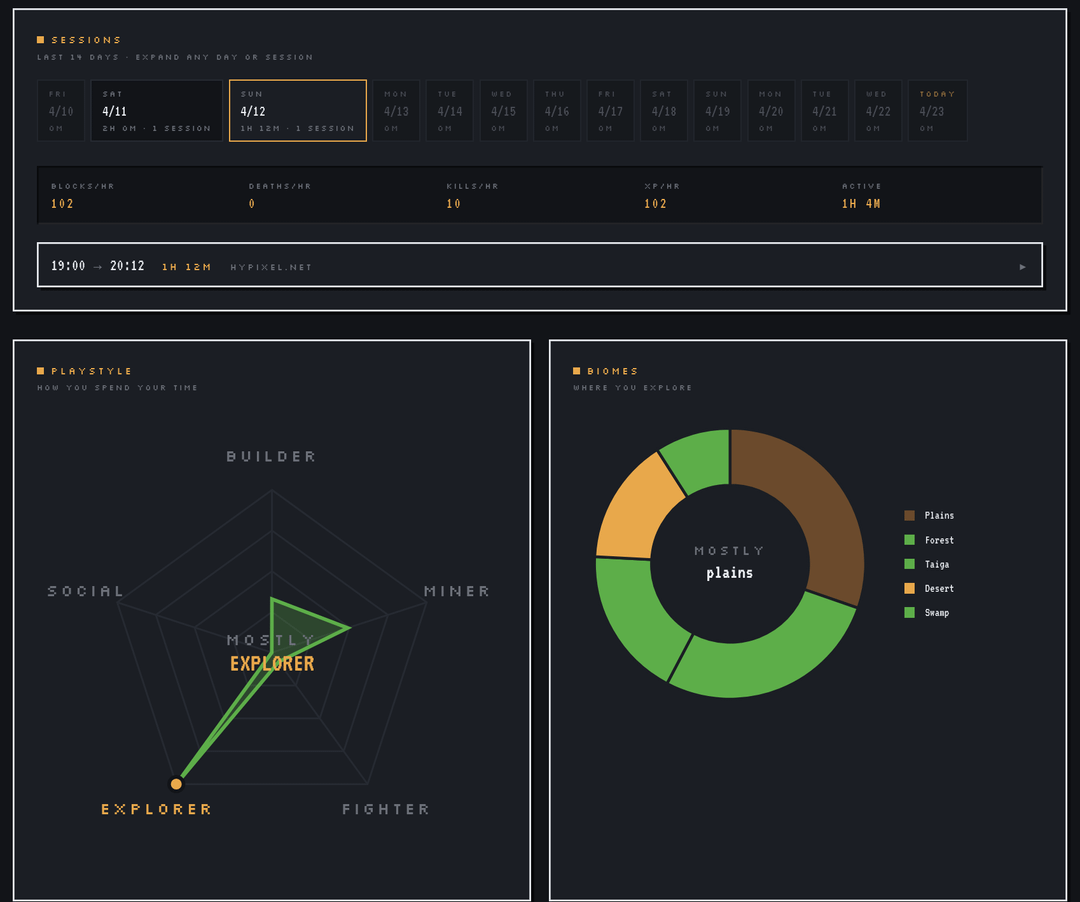This screenshot has height=902, width=1080.
Task: Click the Builder axis label on radar
Action: (271, 456)
